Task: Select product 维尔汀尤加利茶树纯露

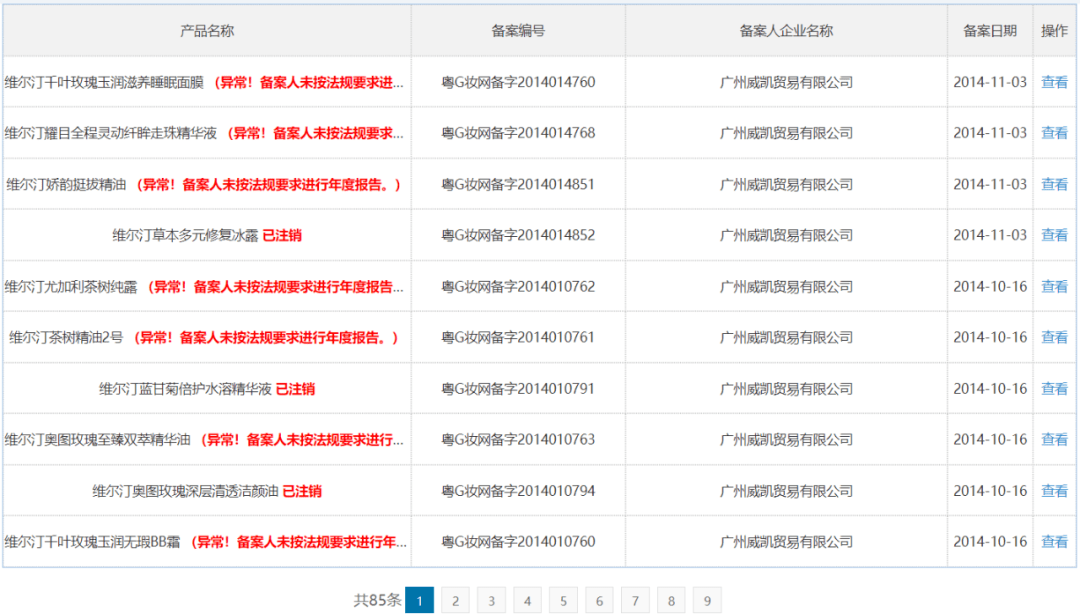Action: [x=71, y=286]
